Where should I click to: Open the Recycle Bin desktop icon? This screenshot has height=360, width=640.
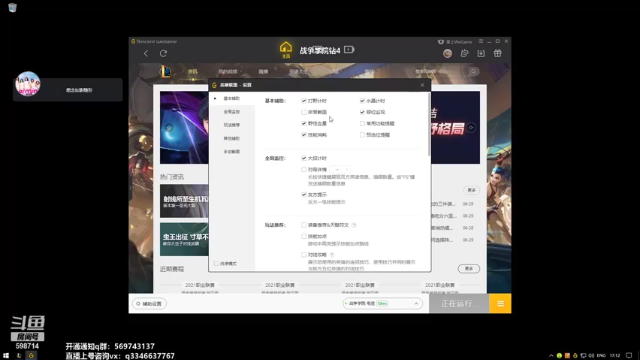pyautogui.click(x=12, y=7)
